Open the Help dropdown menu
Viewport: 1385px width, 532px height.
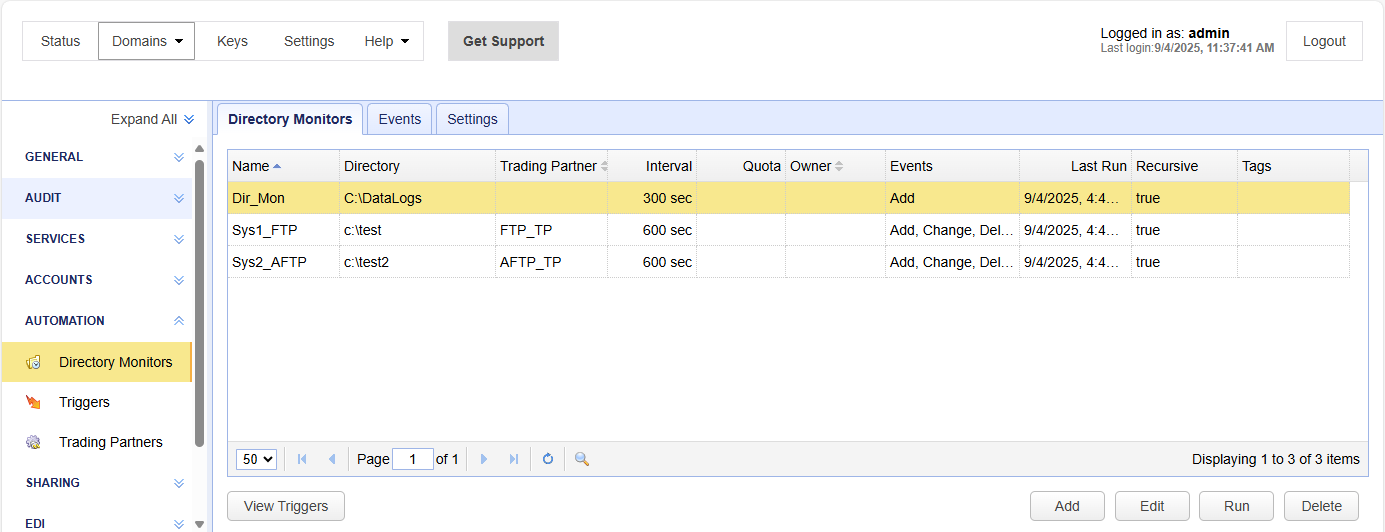[386, 41]
